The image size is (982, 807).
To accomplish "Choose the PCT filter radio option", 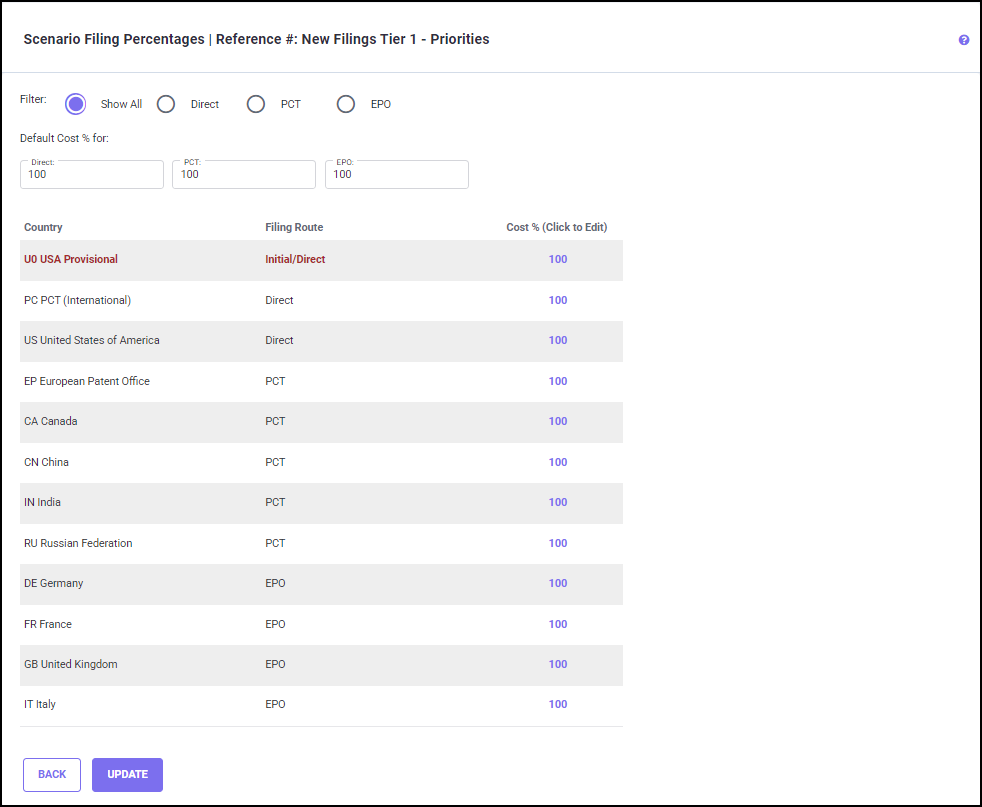I will coord(256,104).
